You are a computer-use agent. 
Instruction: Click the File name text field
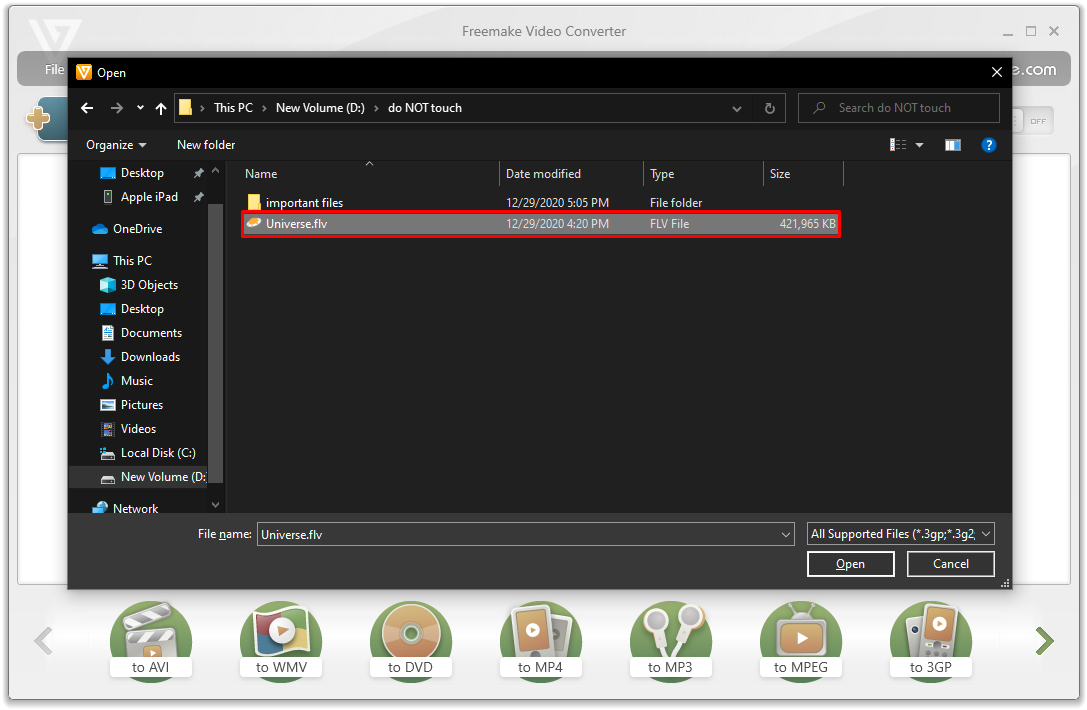(518, 535)
